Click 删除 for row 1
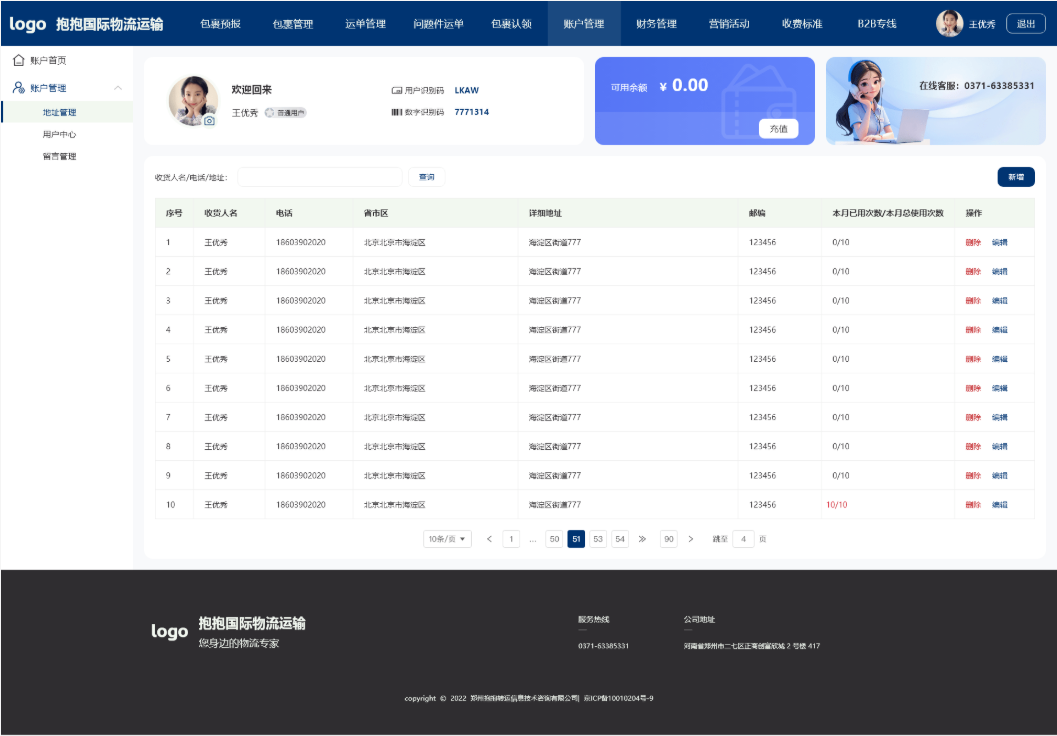The image size is (1057, 736). click(972, 243)
